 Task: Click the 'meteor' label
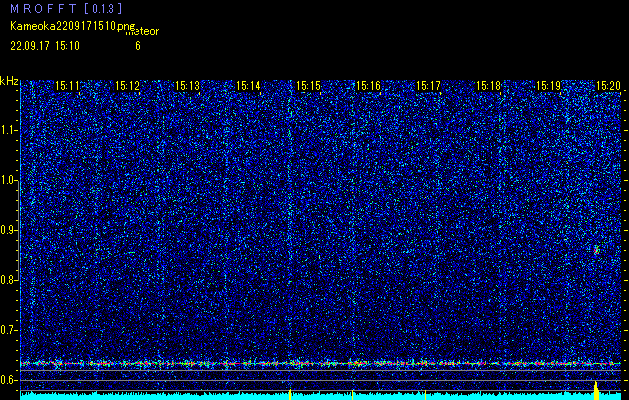[142, 32]
